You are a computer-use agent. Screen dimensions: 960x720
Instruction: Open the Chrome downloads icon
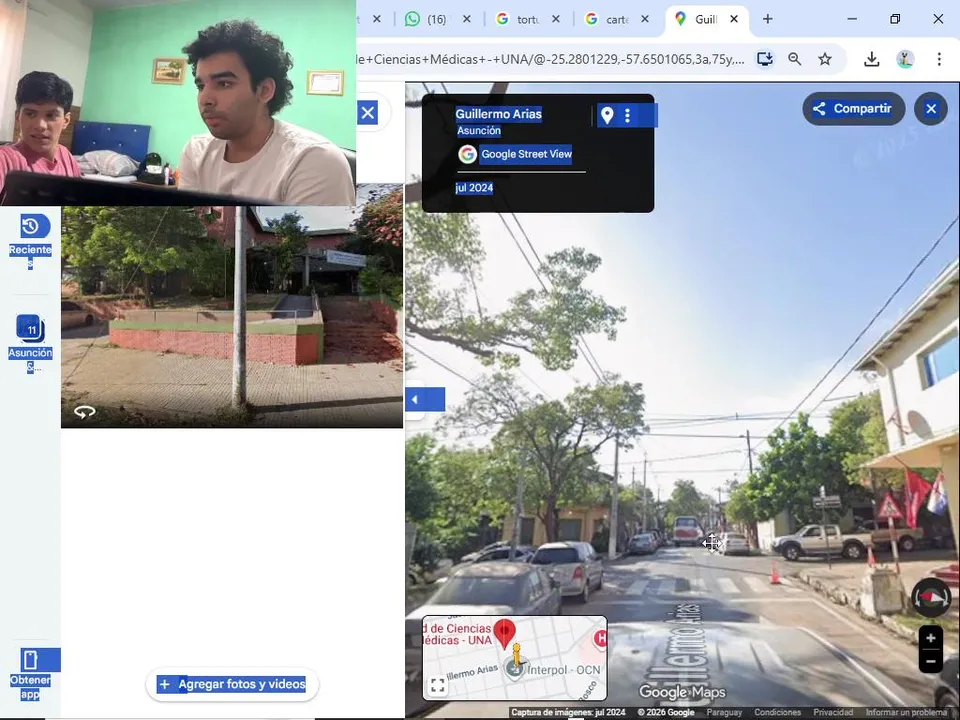tap(872, 59)
